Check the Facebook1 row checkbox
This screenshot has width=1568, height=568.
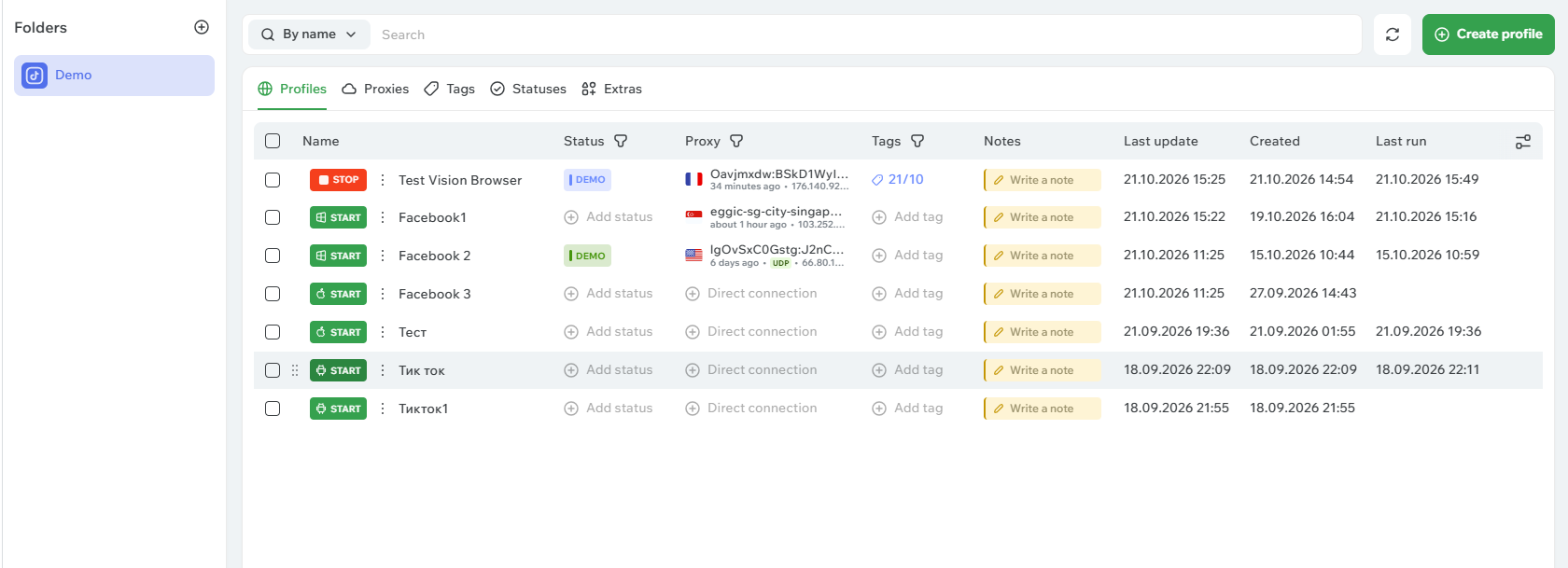tap(273, 217)
